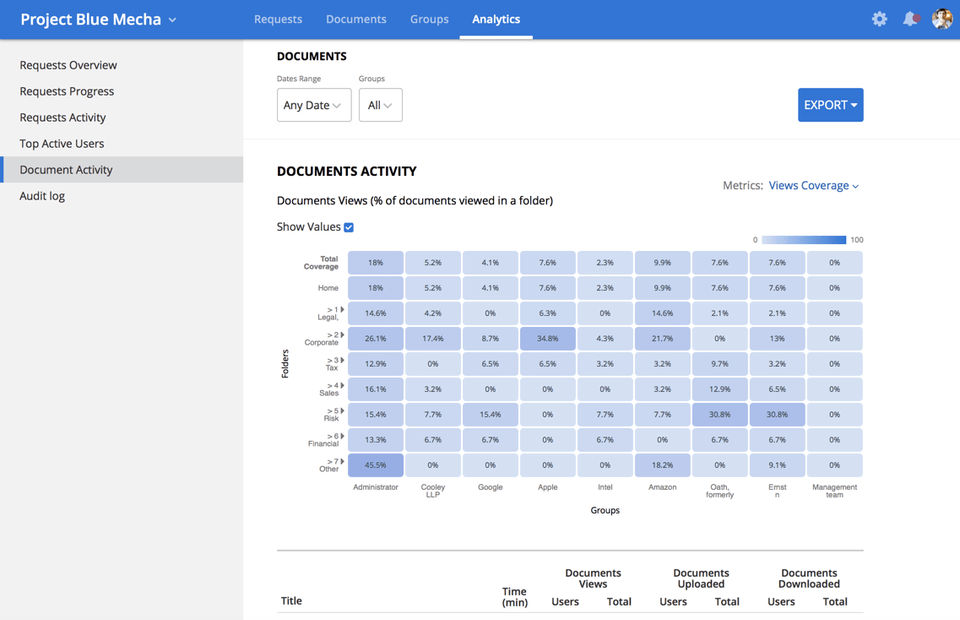
Task: Select the Requests Overview sidebar item
Action: pos(68,65)
